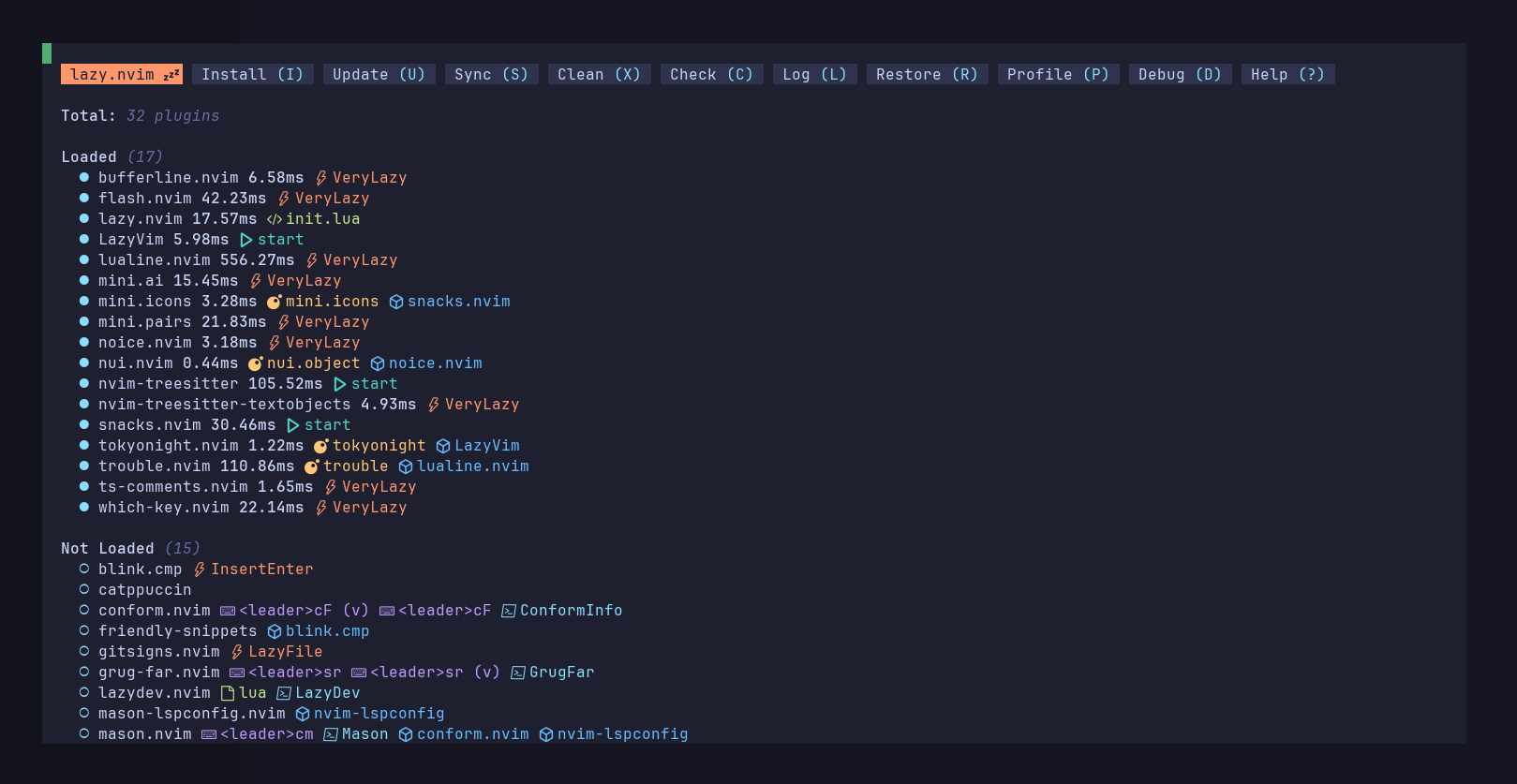Expand the mason-lspconfig.nvim plugin entry
The width and height of the screenshot is (1517, 784).
click(192, 714)
